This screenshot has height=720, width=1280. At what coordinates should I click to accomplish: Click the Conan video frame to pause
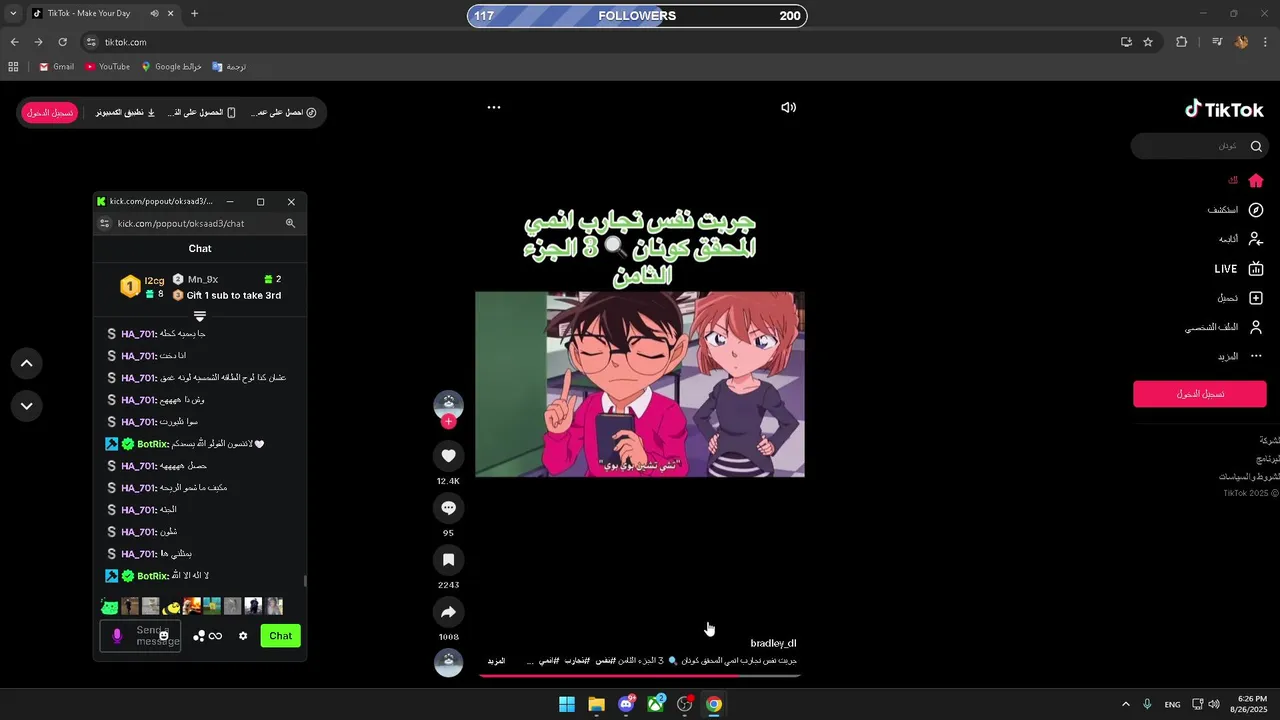click(640, 384)
